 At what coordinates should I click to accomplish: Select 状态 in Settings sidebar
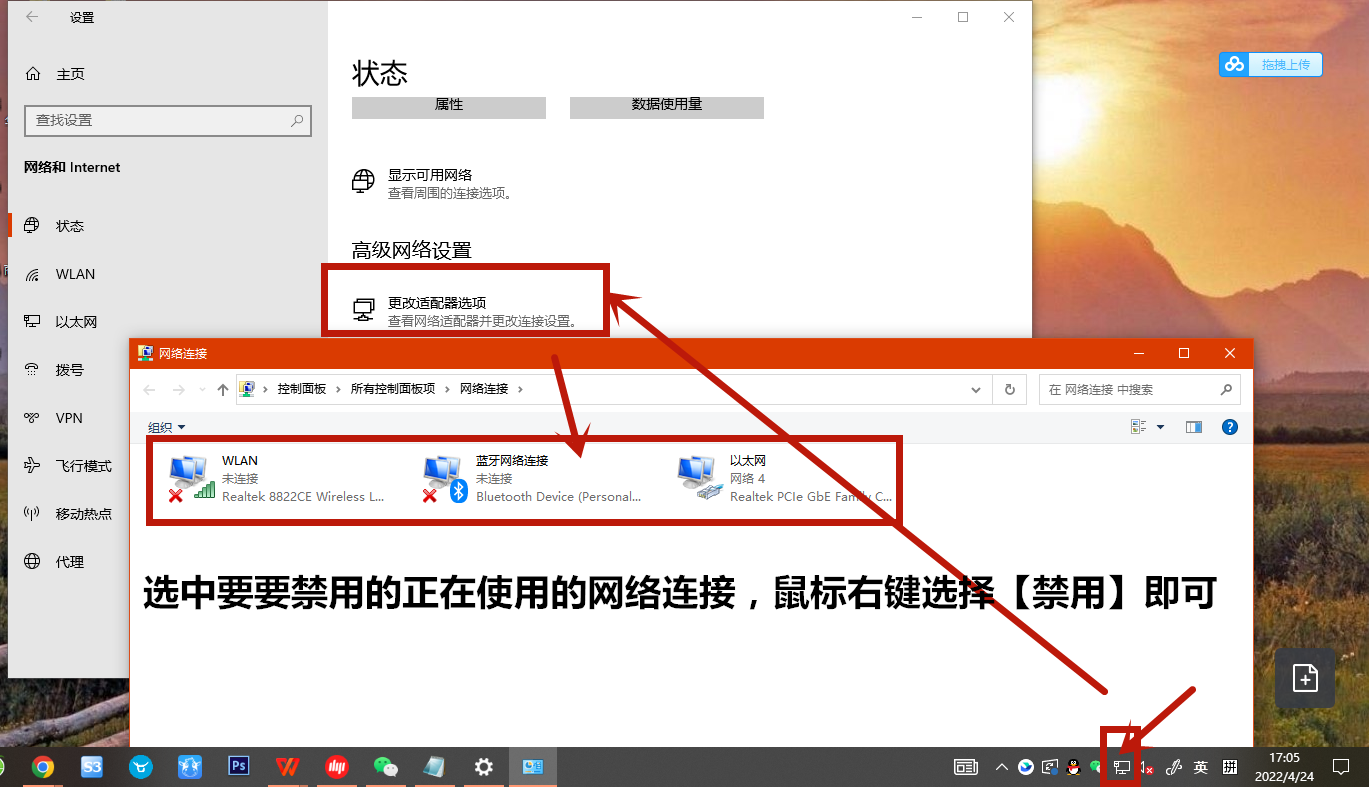168,226
